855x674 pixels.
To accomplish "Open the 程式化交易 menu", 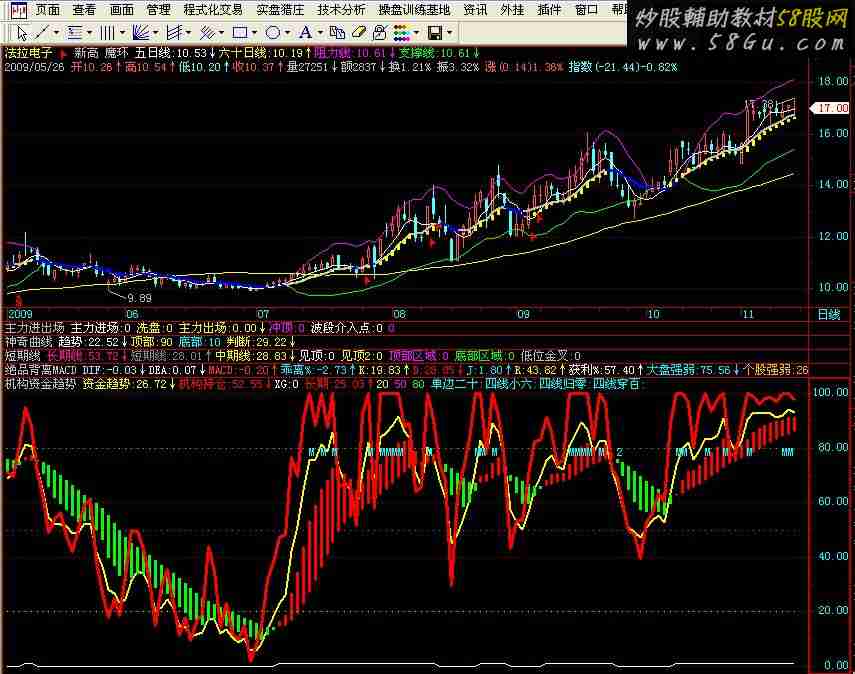I will click(x=212, y=9).
